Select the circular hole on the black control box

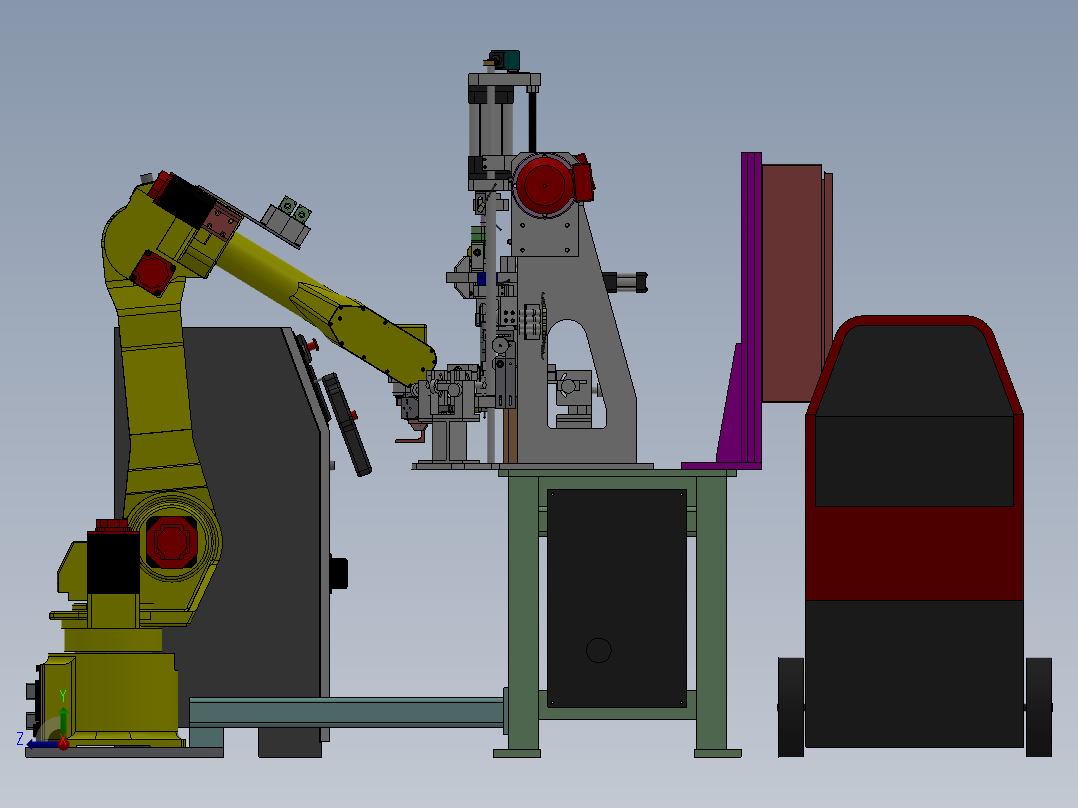[598, 650]
